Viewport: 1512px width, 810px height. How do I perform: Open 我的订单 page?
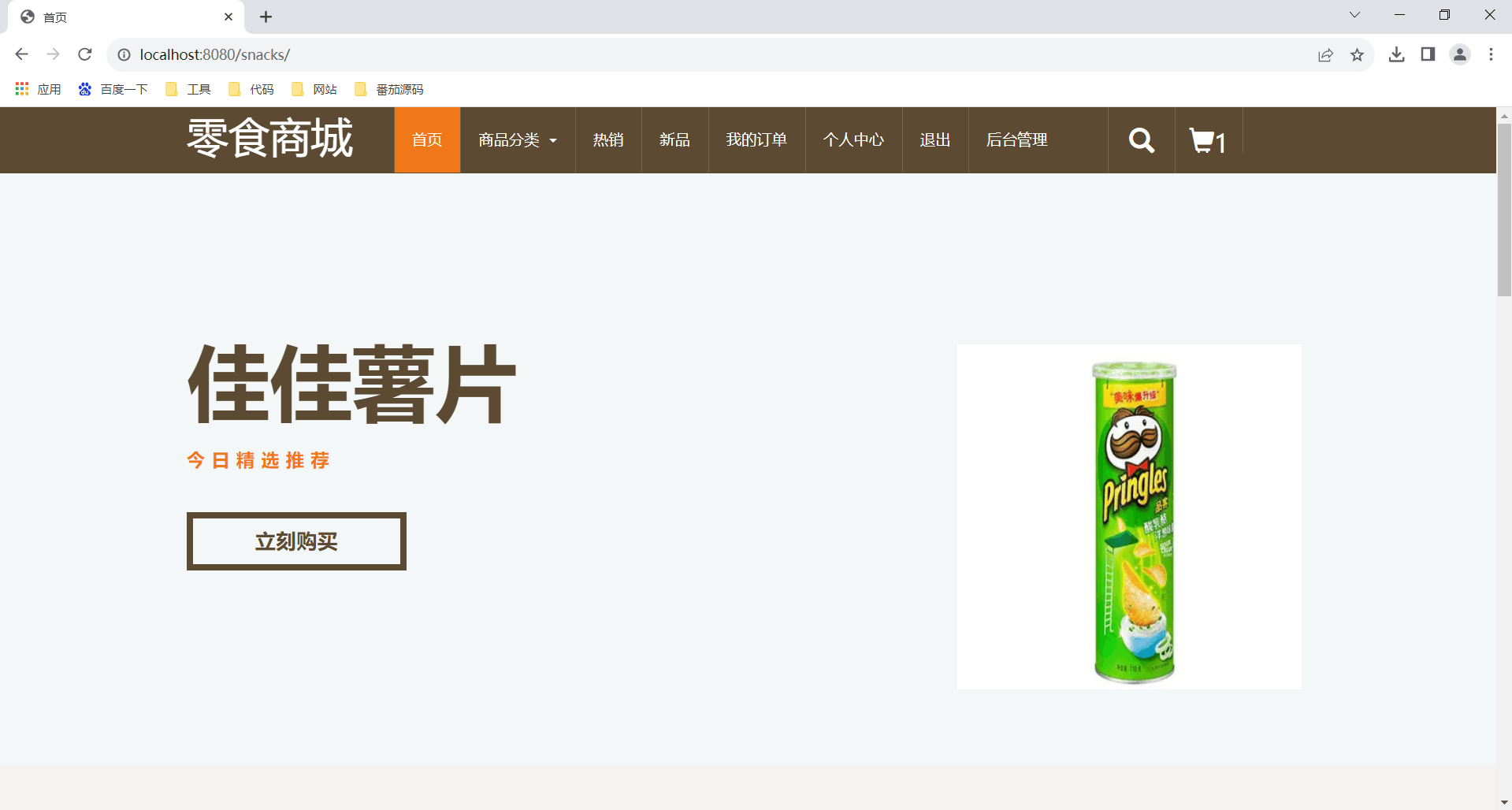(756, 140)
